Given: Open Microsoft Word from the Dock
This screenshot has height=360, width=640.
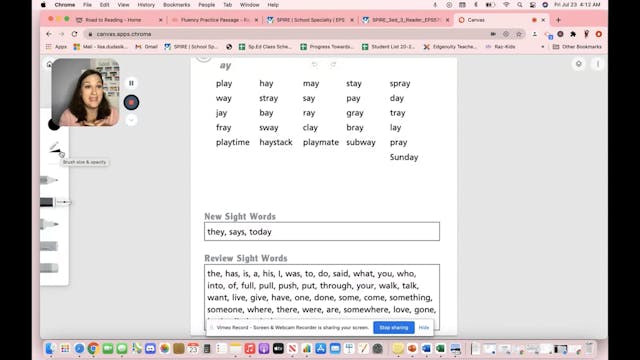Looking at the screenshot, I should [426, 349].
